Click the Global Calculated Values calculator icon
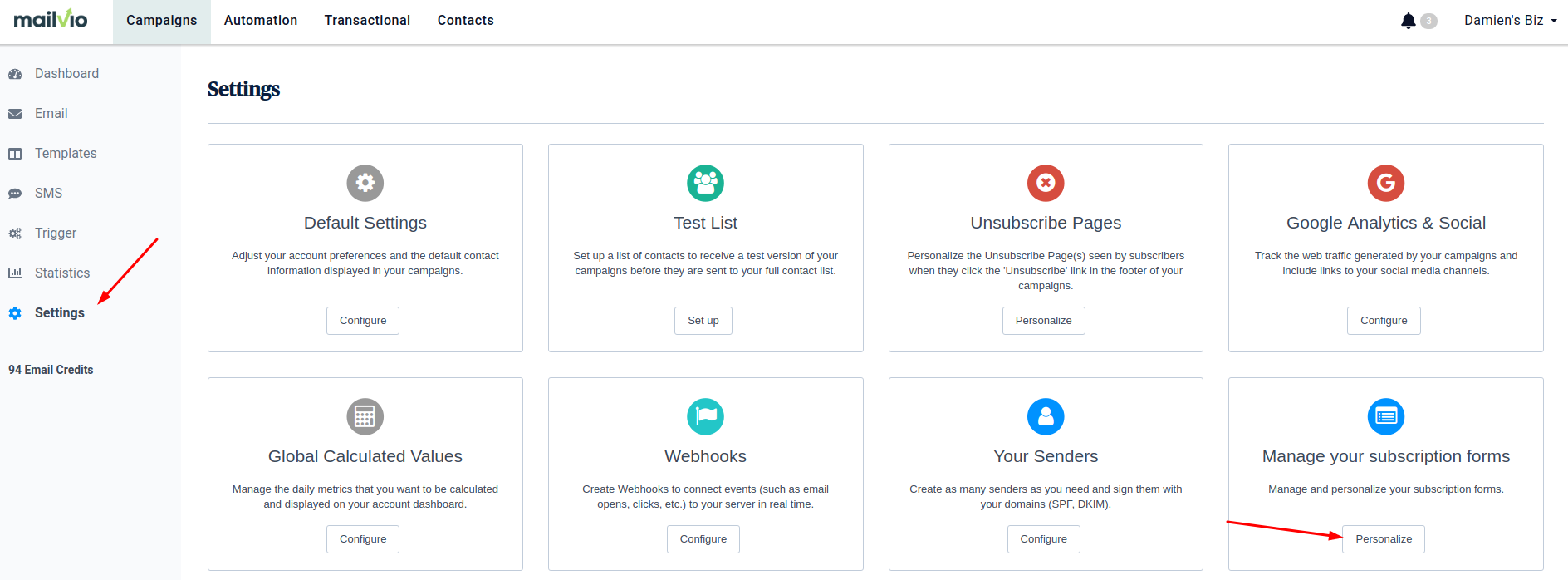The width and height of the screenshot is (1568, 580). [x=365, y=416]
